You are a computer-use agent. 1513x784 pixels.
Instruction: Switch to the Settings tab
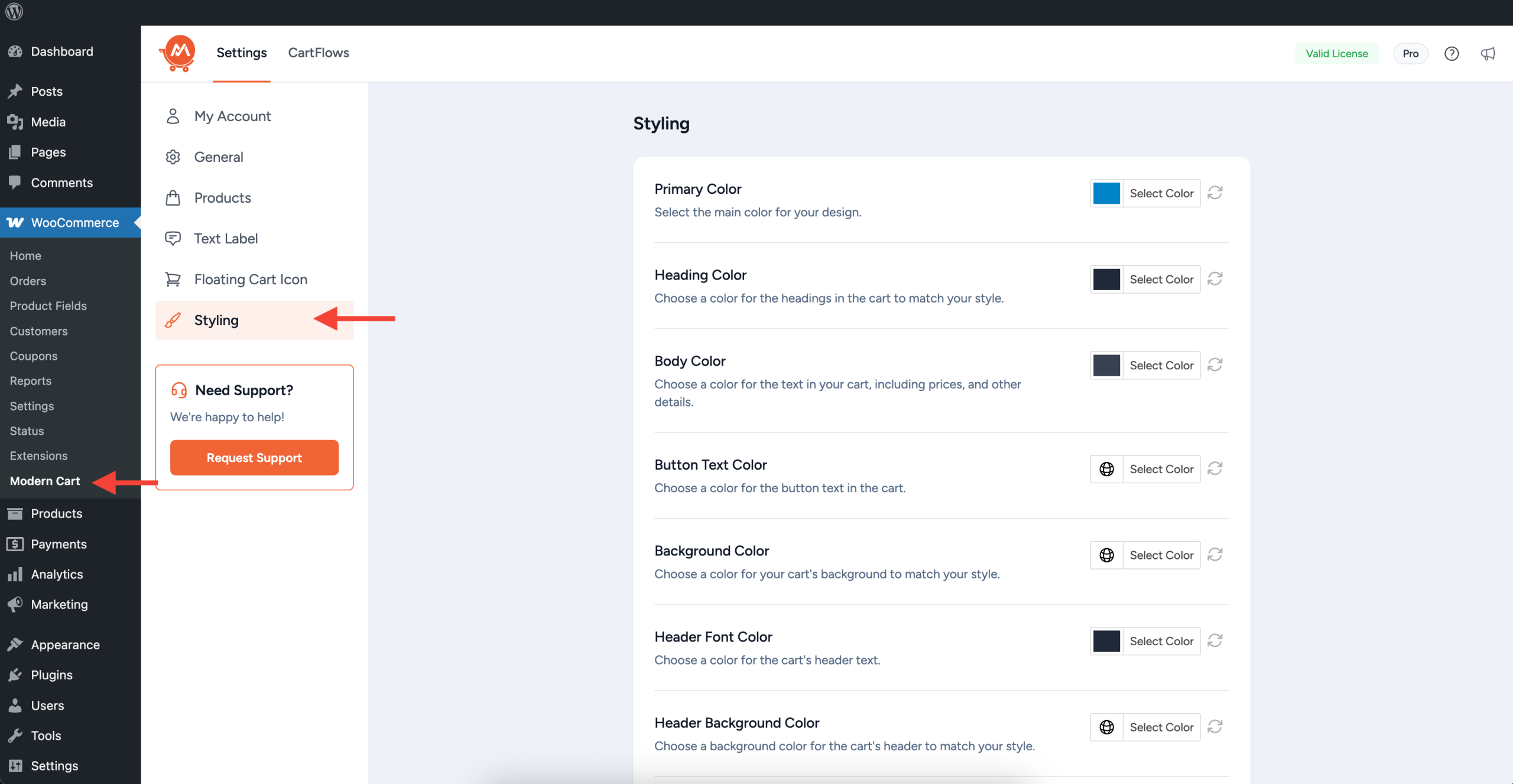[x=242, y=53]
